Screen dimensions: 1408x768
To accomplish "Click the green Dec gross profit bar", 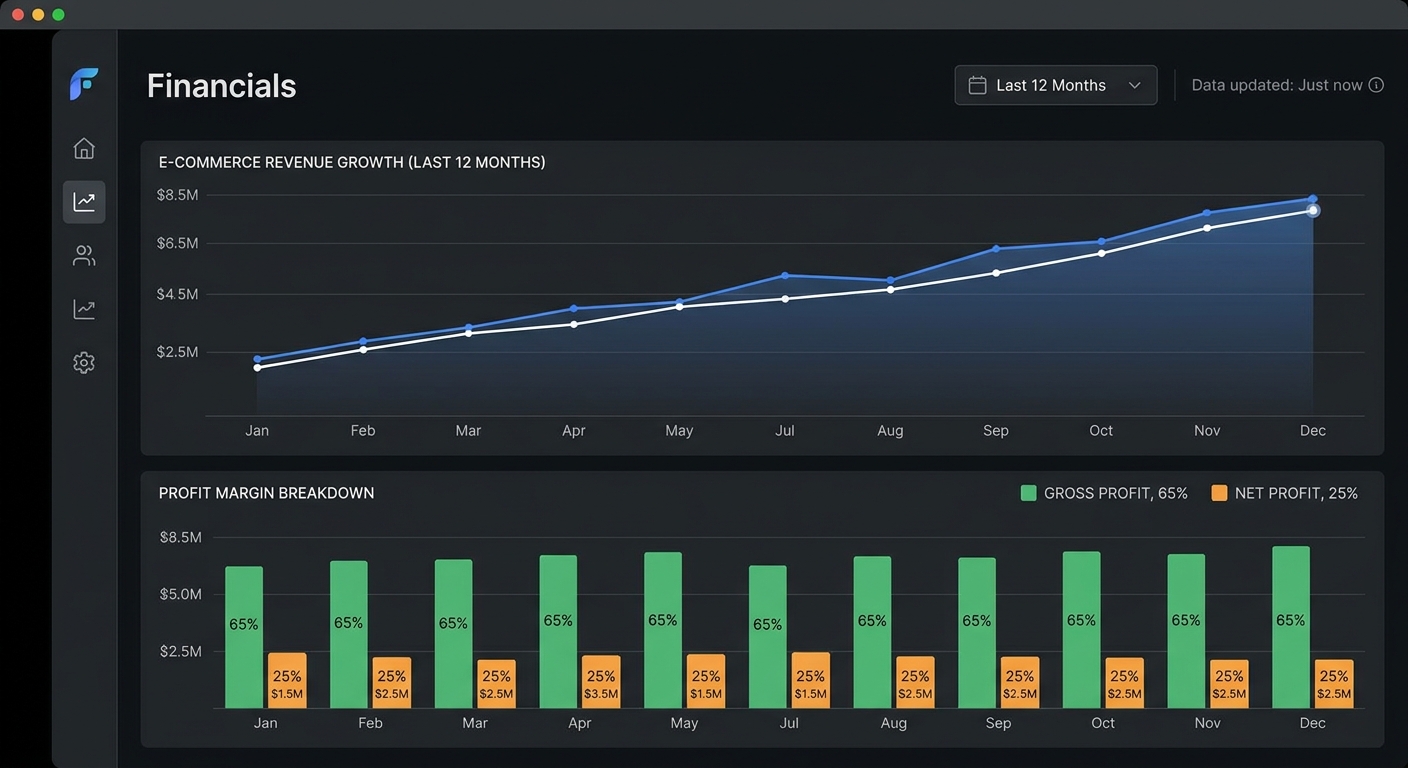I will [x=1291, y=627].
